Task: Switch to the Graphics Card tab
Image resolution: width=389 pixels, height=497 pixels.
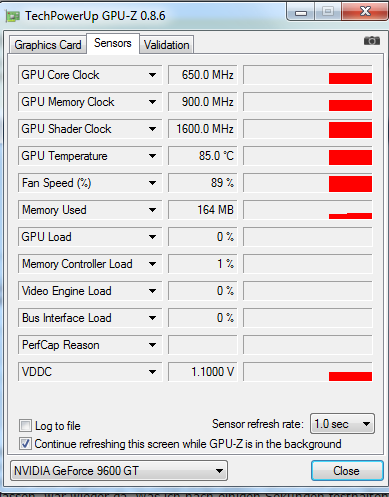Action: pyautogui.click(x=48, y=45)
